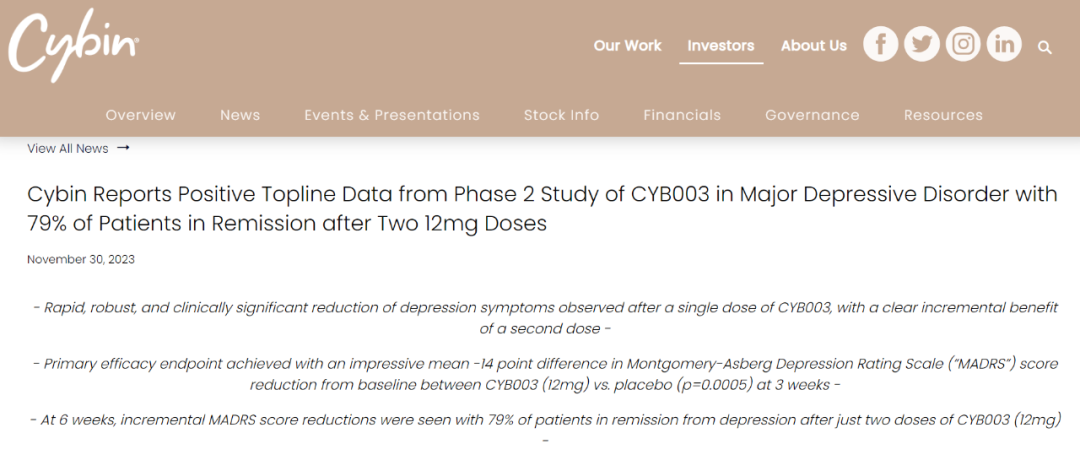Switch to the Overview tab

(x=140, y=115)
